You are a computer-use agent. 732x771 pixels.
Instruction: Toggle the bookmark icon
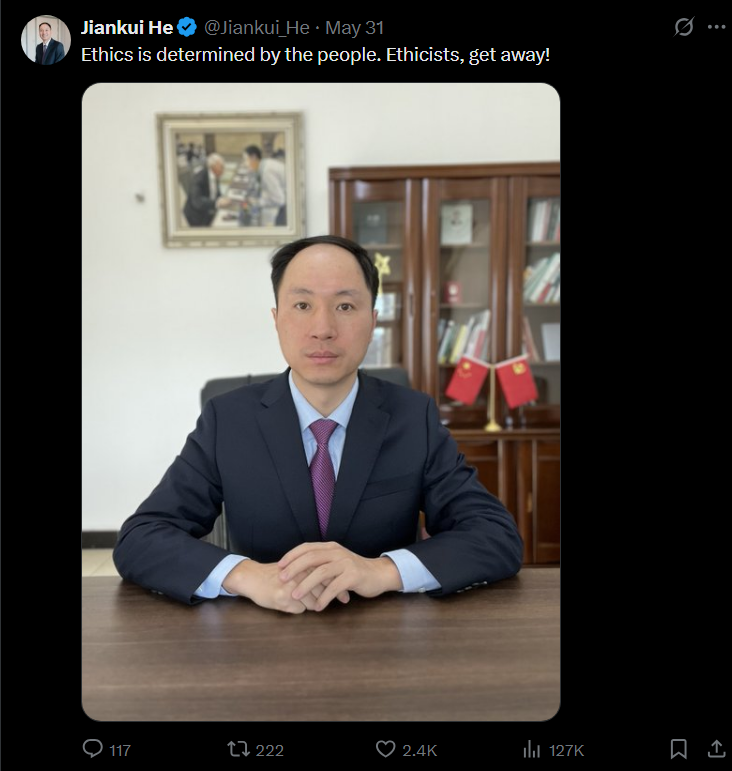[679, 749]
